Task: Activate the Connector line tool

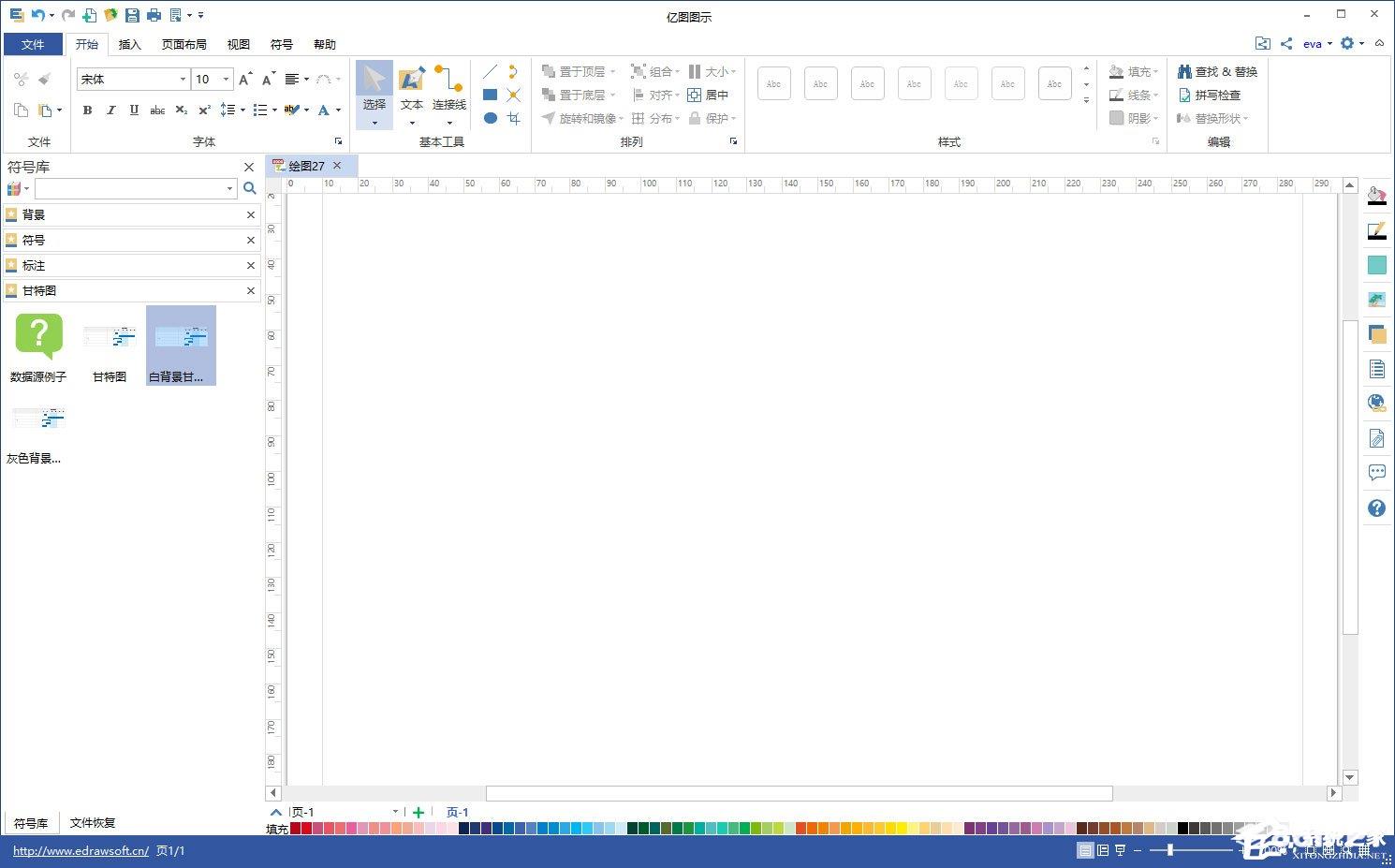Action: coord(449,95)
